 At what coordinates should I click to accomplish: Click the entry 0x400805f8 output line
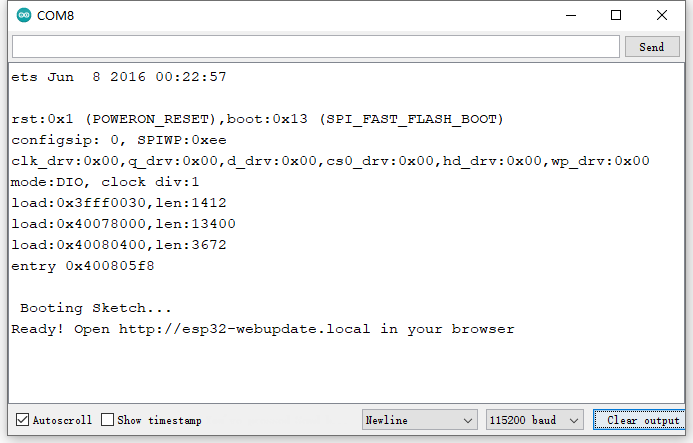tap(83, 266)
